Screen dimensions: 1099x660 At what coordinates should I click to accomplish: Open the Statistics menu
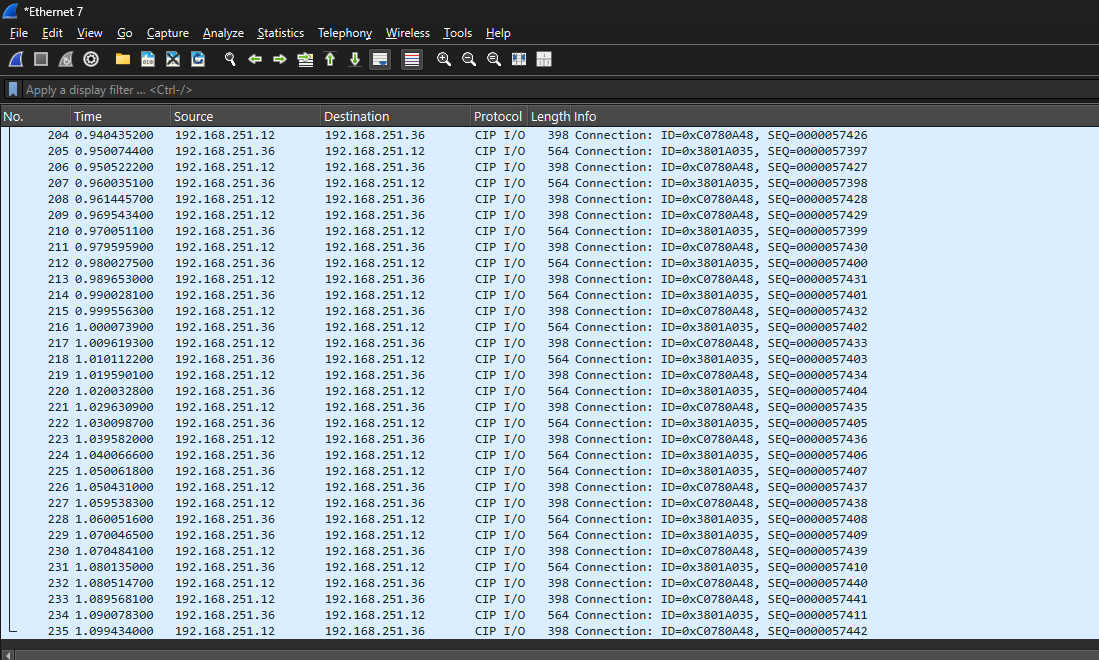coord(280,33)
